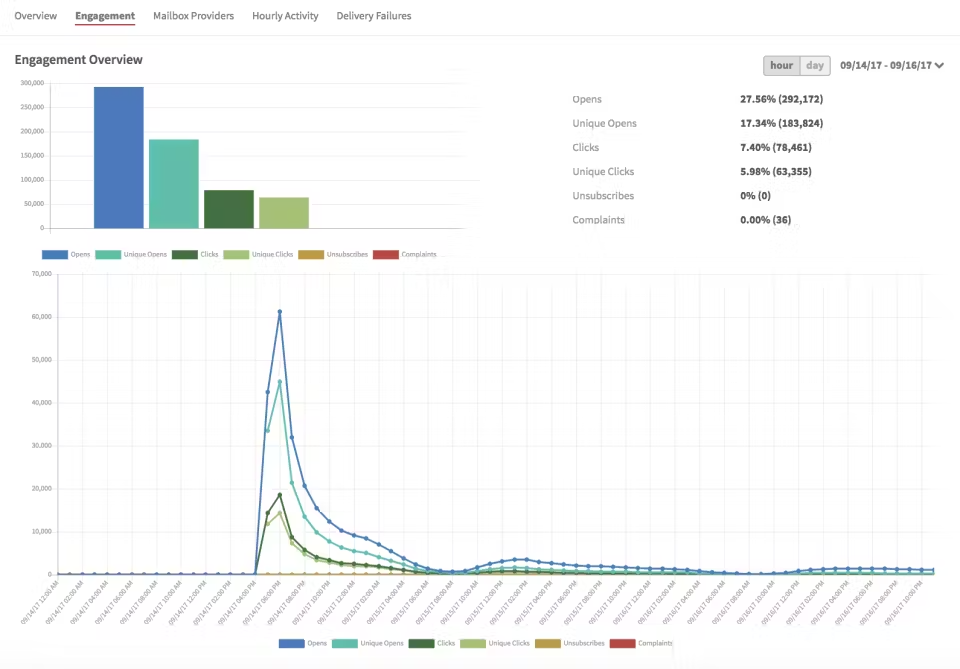Open the Delivery Failures tab
960x669 pixels.
(373, 15)
